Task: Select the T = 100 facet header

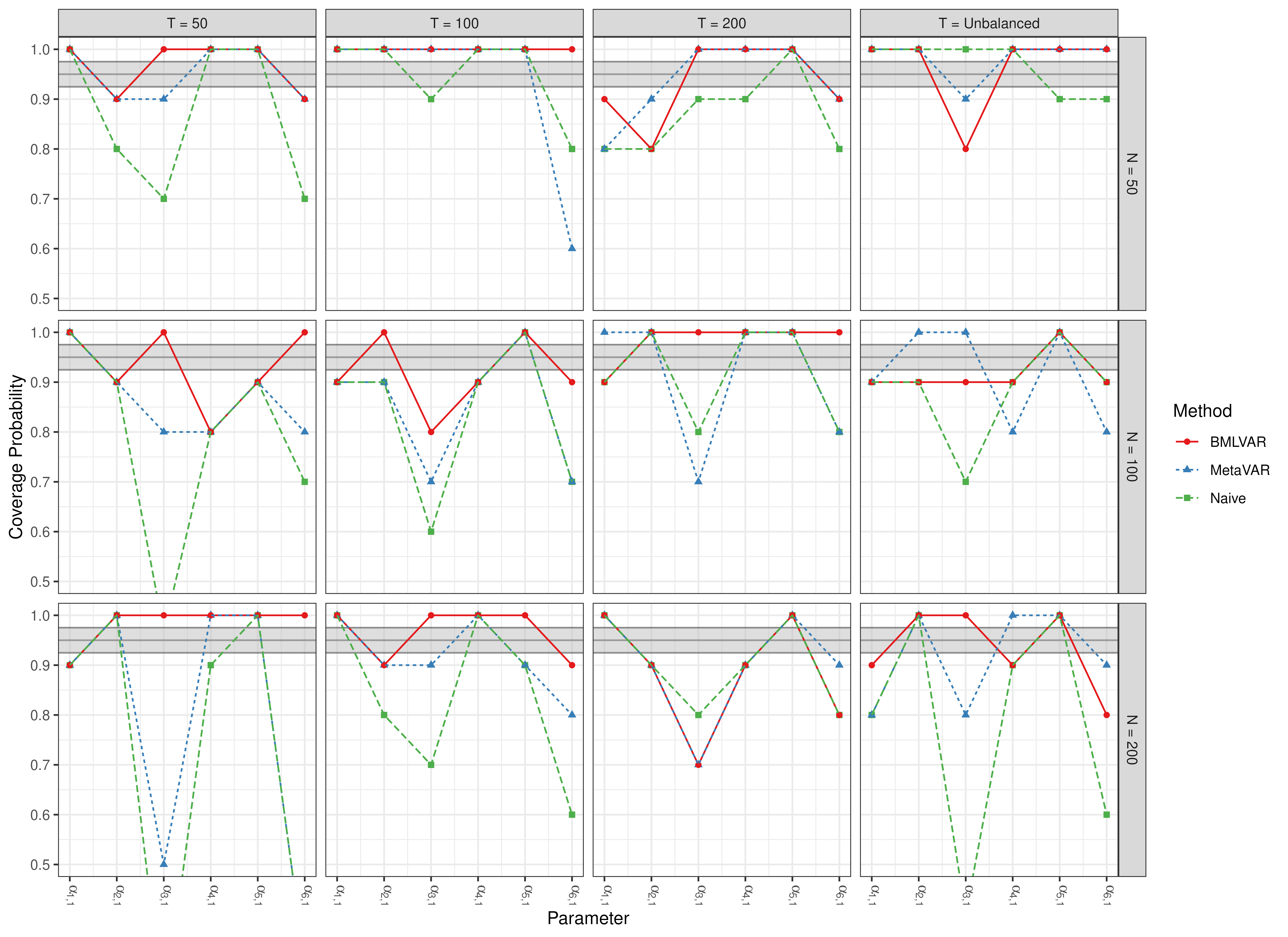Action: [x=454, y=23]
